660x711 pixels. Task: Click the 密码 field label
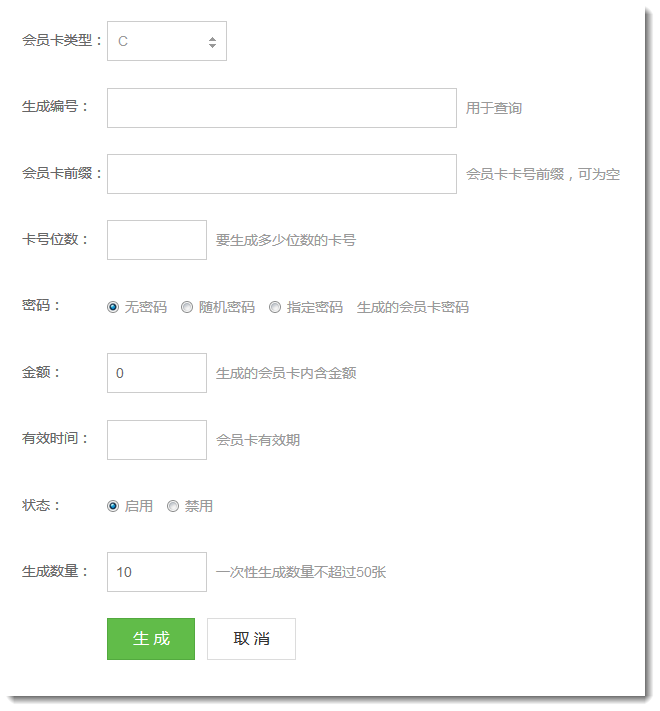pos(41,306)
